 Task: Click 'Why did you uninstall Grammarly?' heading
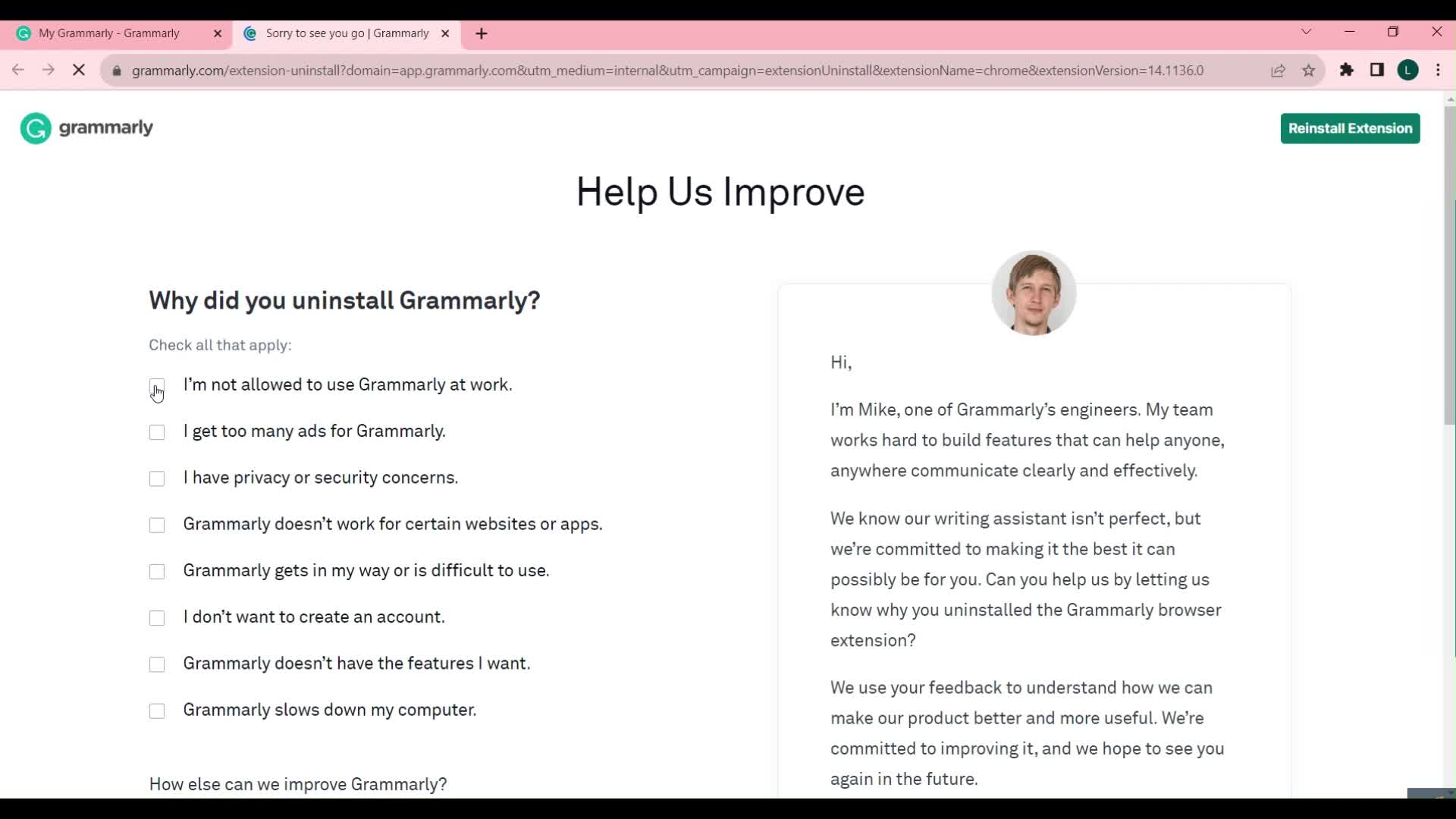point(344,300)
